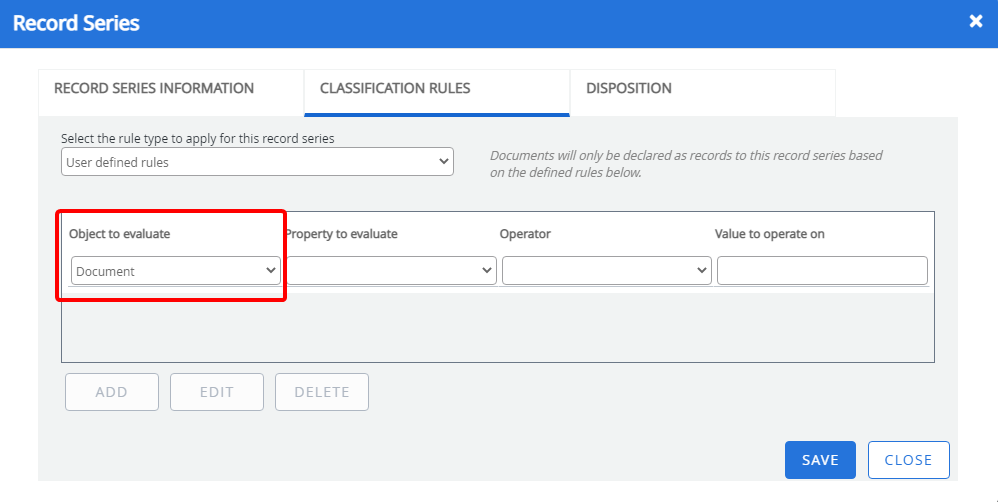Viewport: 998px width, 502px height.
Task: Click the Operator column label
Action: coord(525,234)
